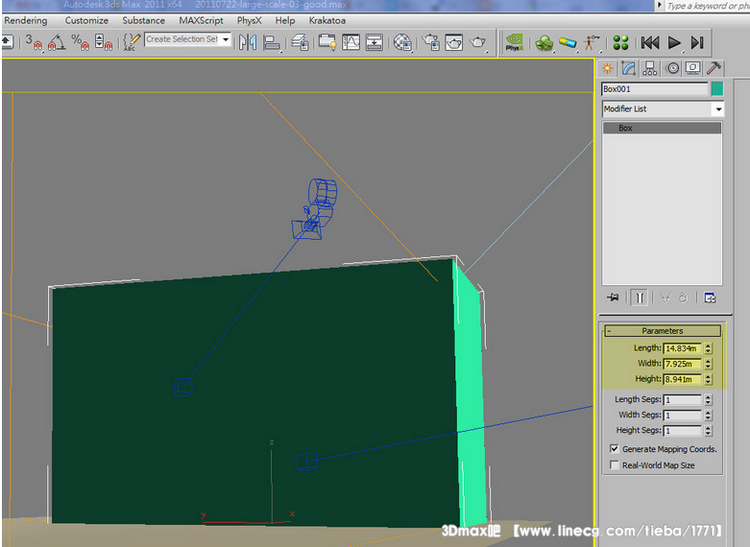
Task: Adjust the Length spinner arrows
Action: tap(708, 348)
